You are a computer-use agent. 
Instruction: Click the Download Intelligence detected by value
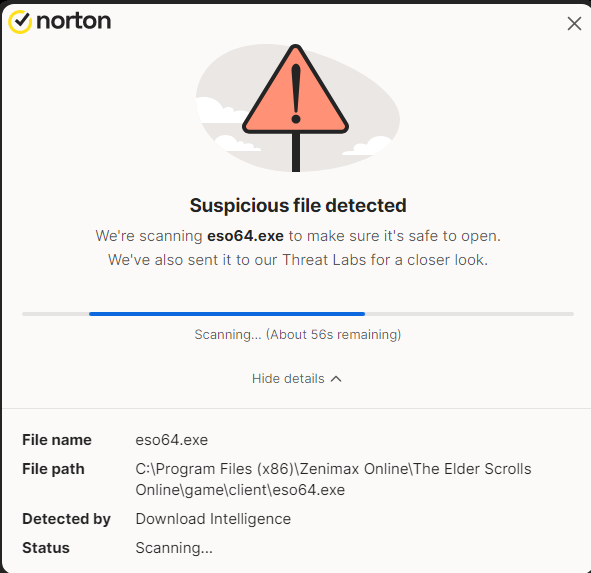(x=213, y=519)
